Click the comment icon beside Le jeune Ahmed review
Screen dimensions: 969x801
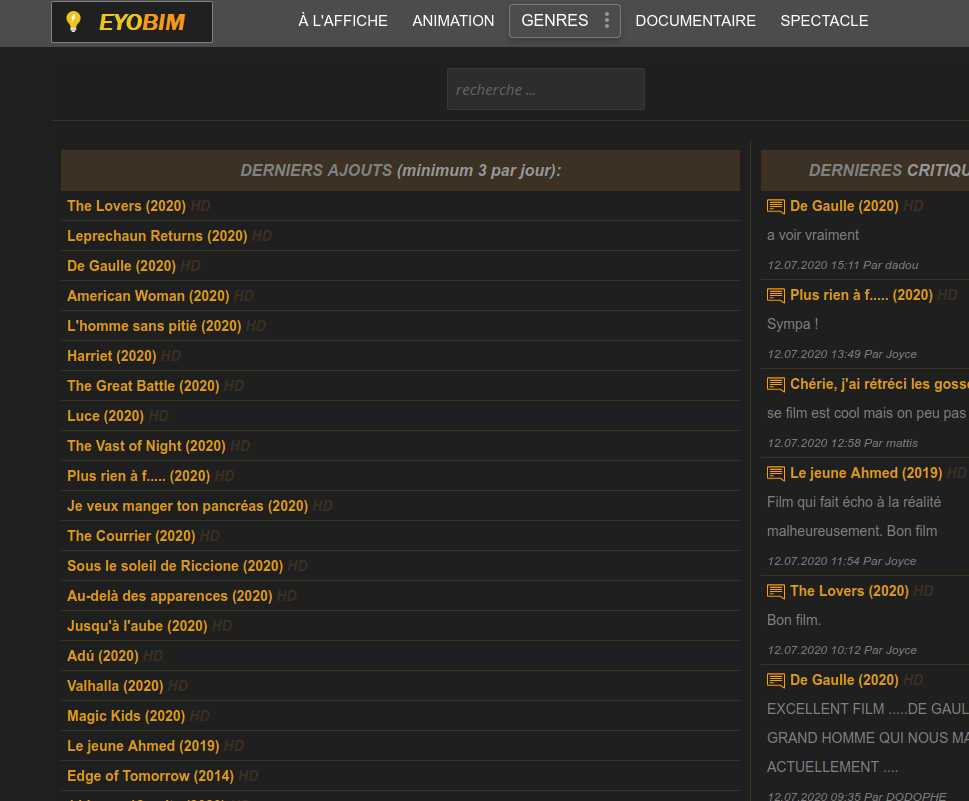click(x=776, y=473)
